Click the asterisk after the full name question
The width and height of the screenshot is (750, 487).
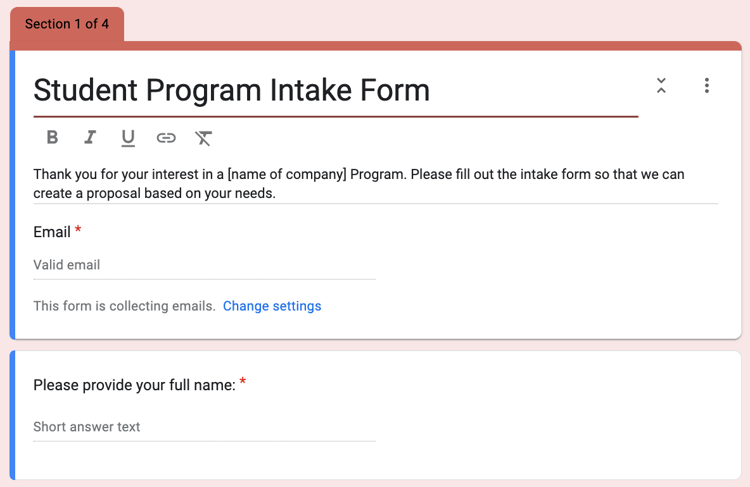click(x=243, y=383)
